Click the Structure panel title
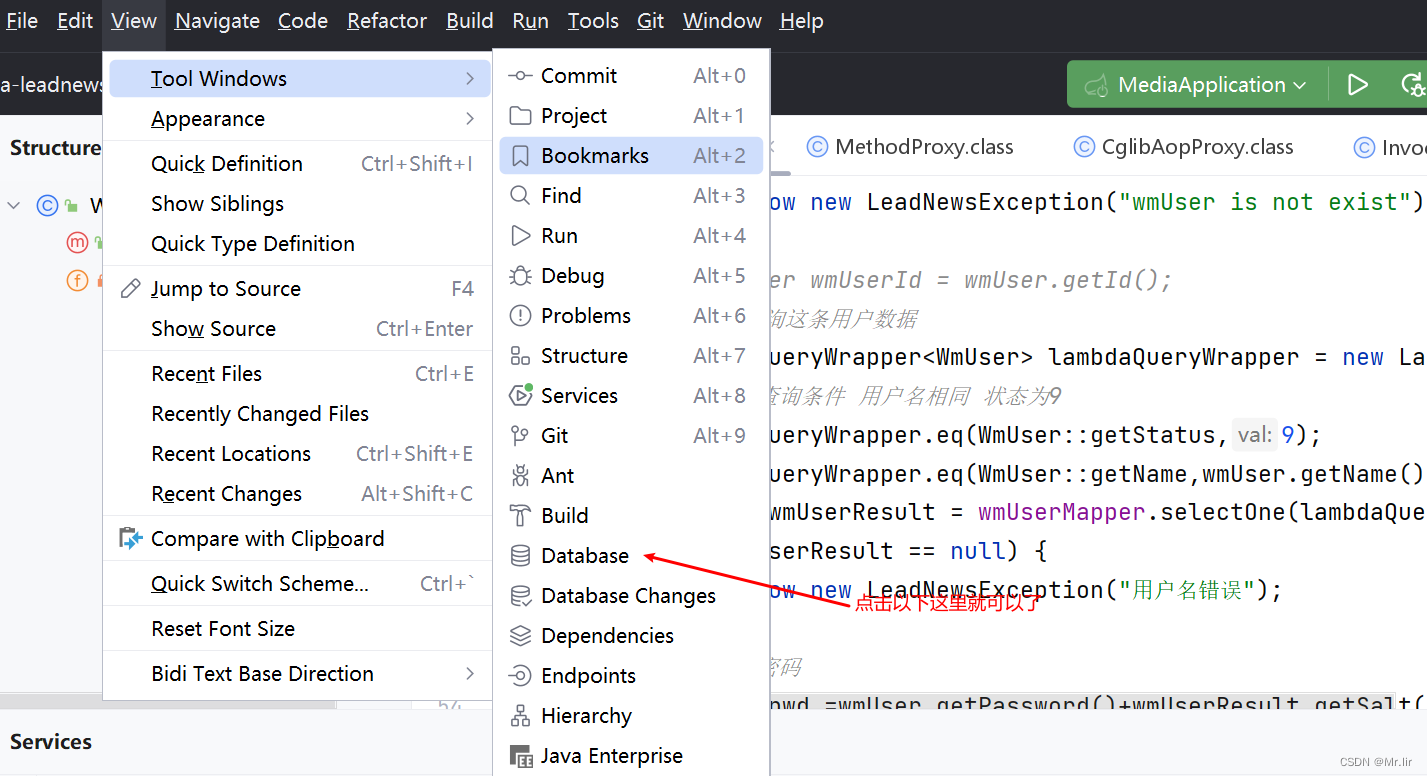The image size is (1427, 776). [x=55, y=148]
